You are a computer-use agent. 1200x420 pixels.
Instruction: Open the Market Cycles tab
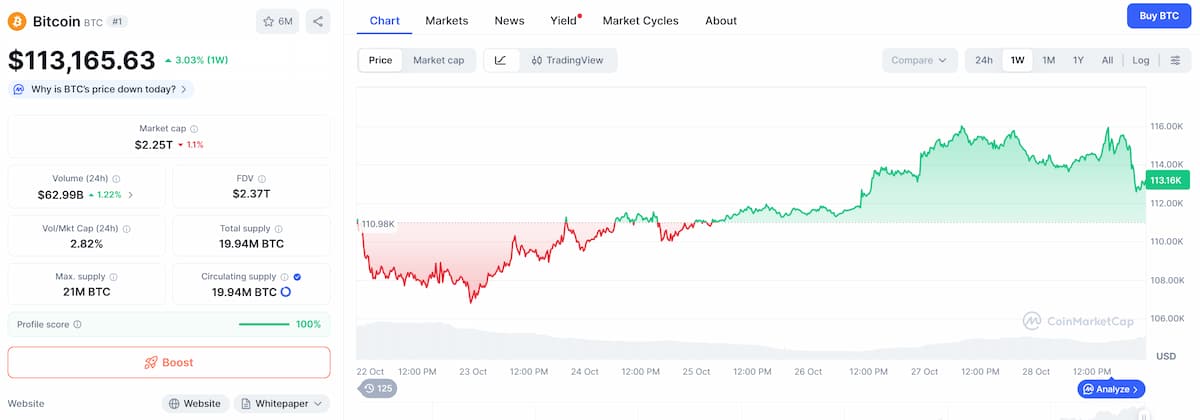click(x=640, y=20)
